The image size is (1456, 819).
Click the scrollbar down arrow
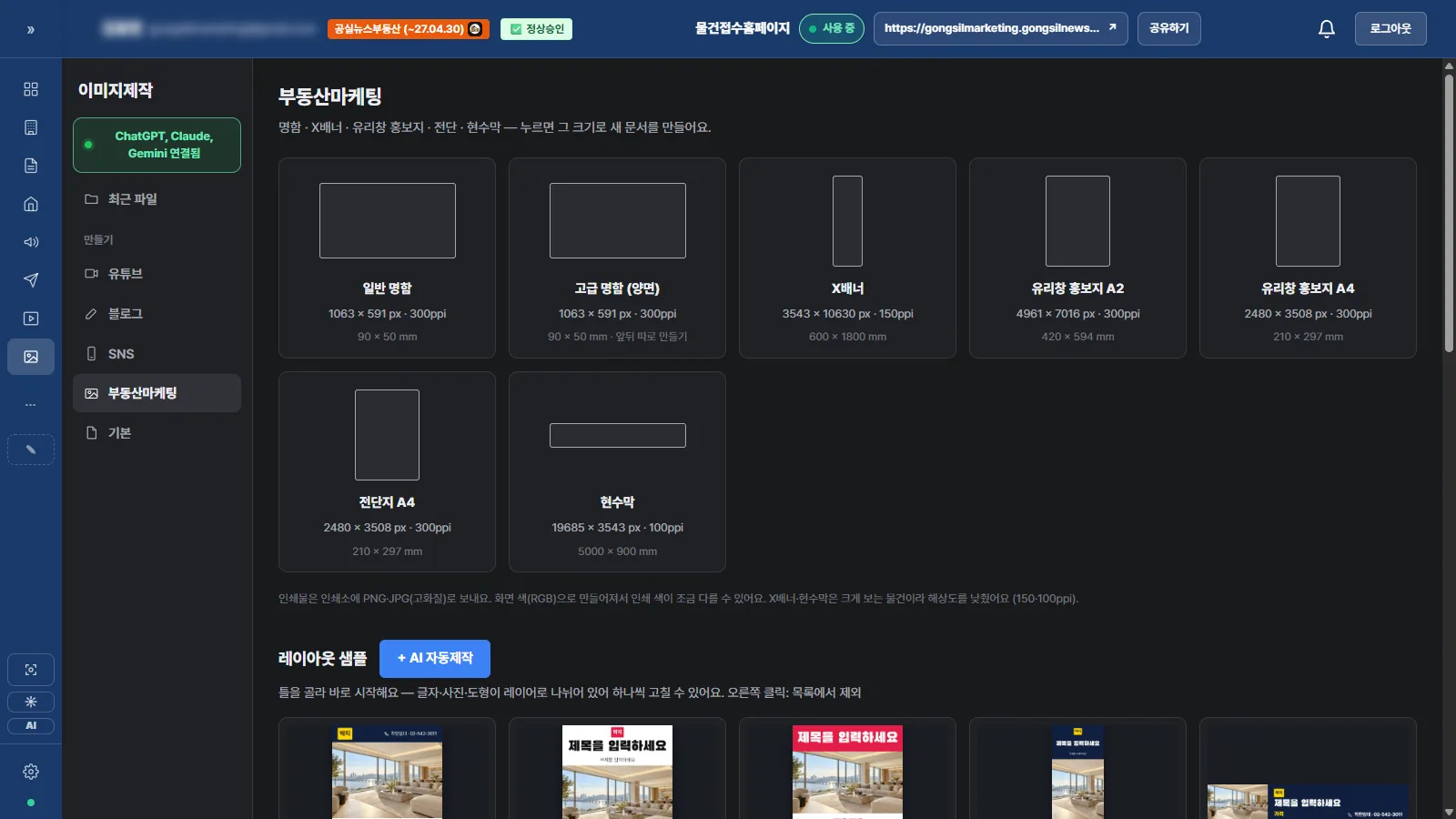[1449, 812]
